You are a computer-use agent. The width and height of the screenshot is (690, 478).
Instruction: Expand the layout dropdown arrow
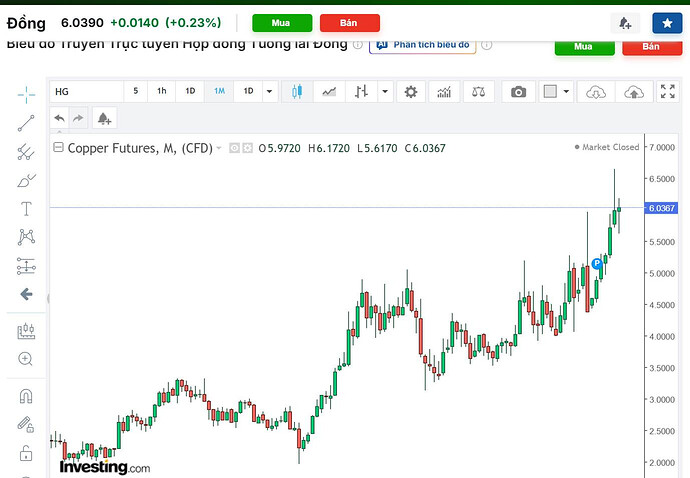pos(567,92)
